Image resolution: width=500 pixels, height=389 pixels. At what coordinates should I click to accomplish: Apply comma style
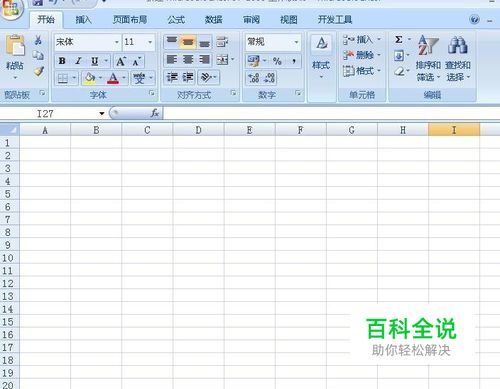[x=294, y=61]
